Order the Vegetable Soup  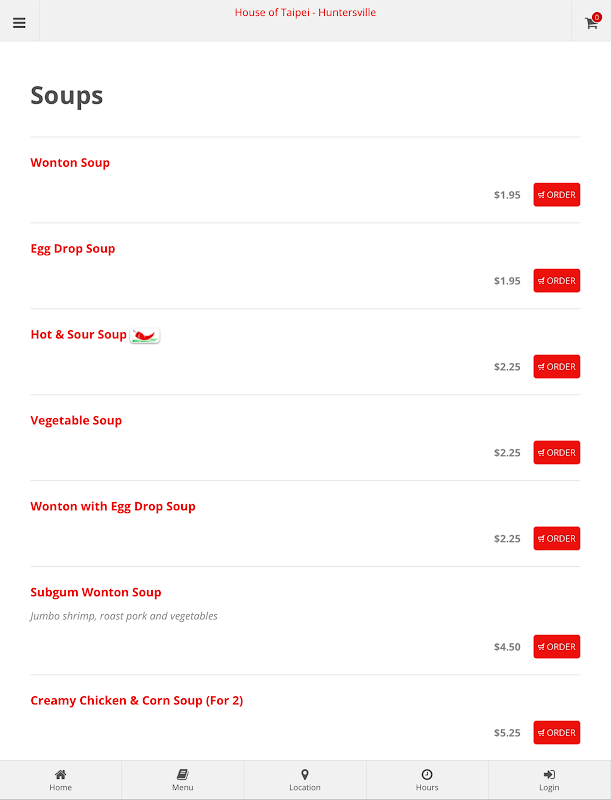[x=556, y=453]
